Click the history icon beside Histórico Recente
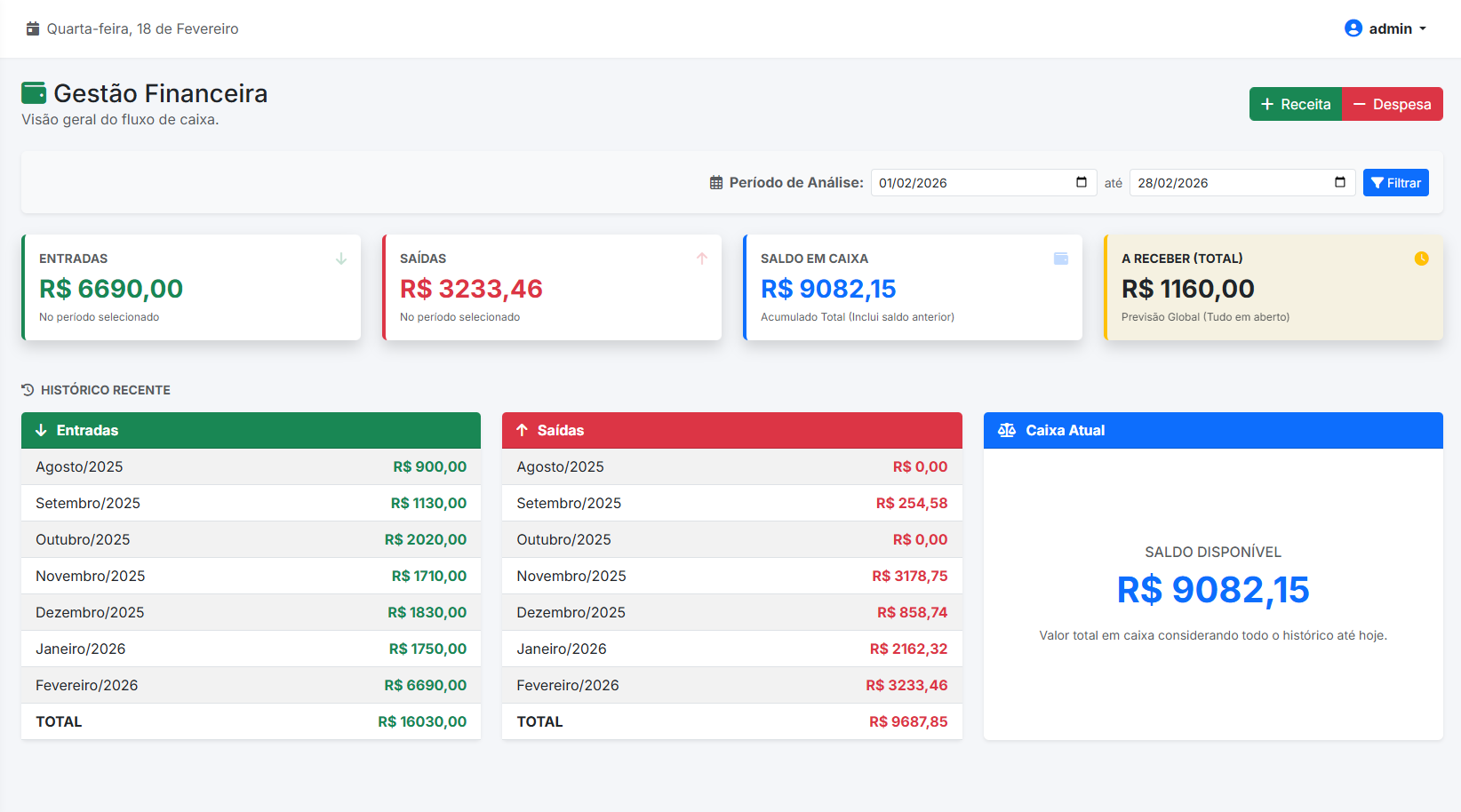Screen dimensions: 1461x812 click(x=26, y=389)
